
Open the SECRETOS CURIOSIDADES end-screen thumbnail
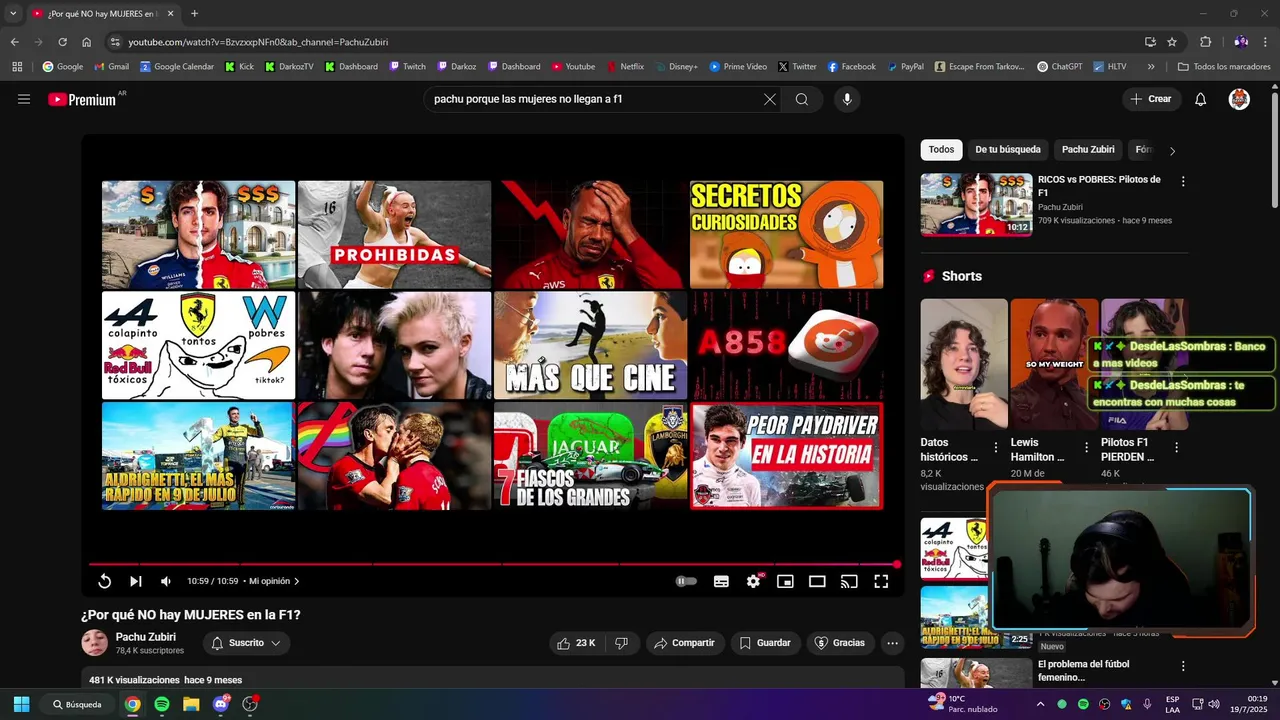787,234
